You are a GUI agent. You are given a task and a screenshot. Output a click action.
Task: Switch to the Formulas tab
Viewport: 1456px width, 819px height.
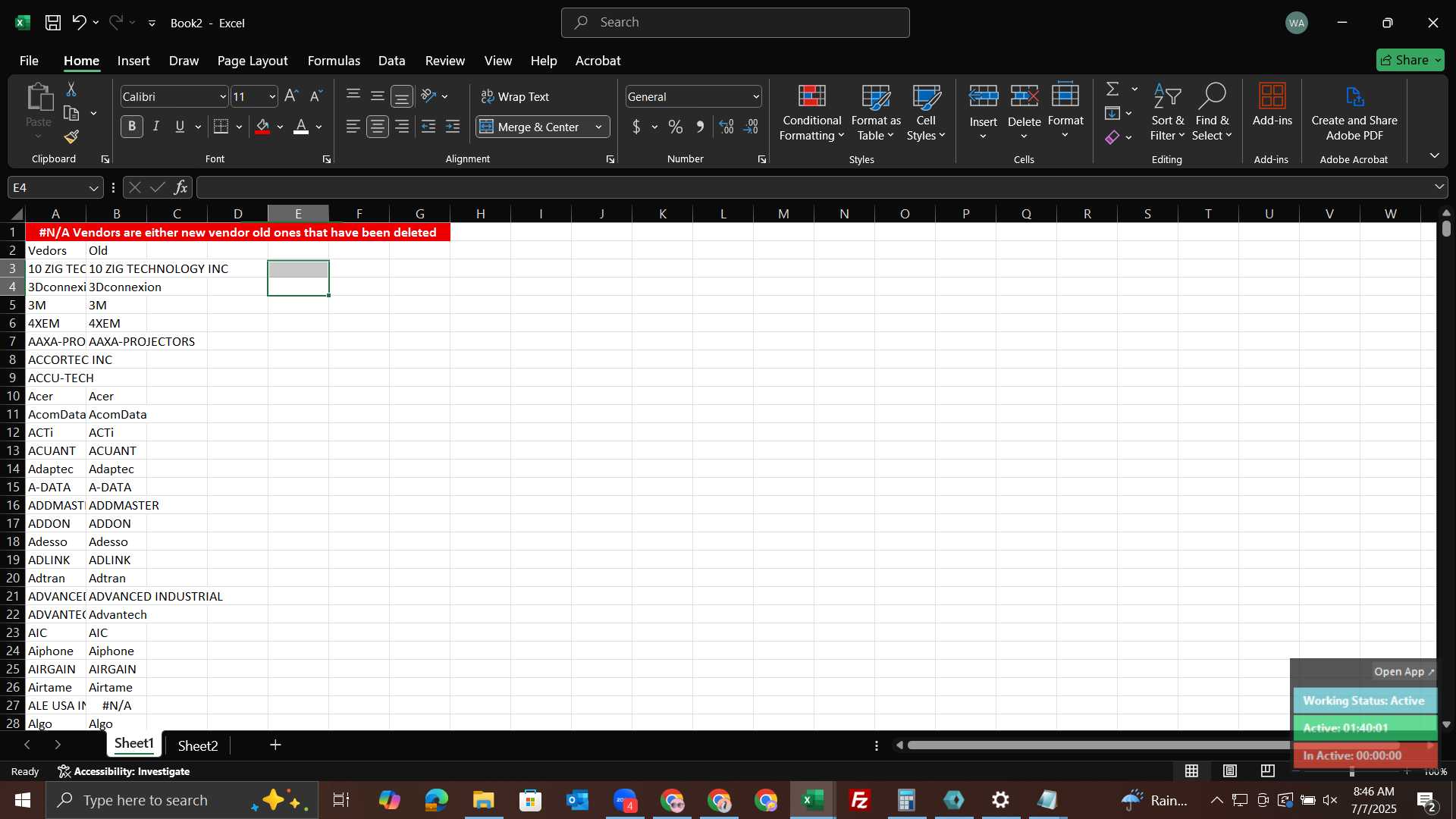(x=334, y=61)
